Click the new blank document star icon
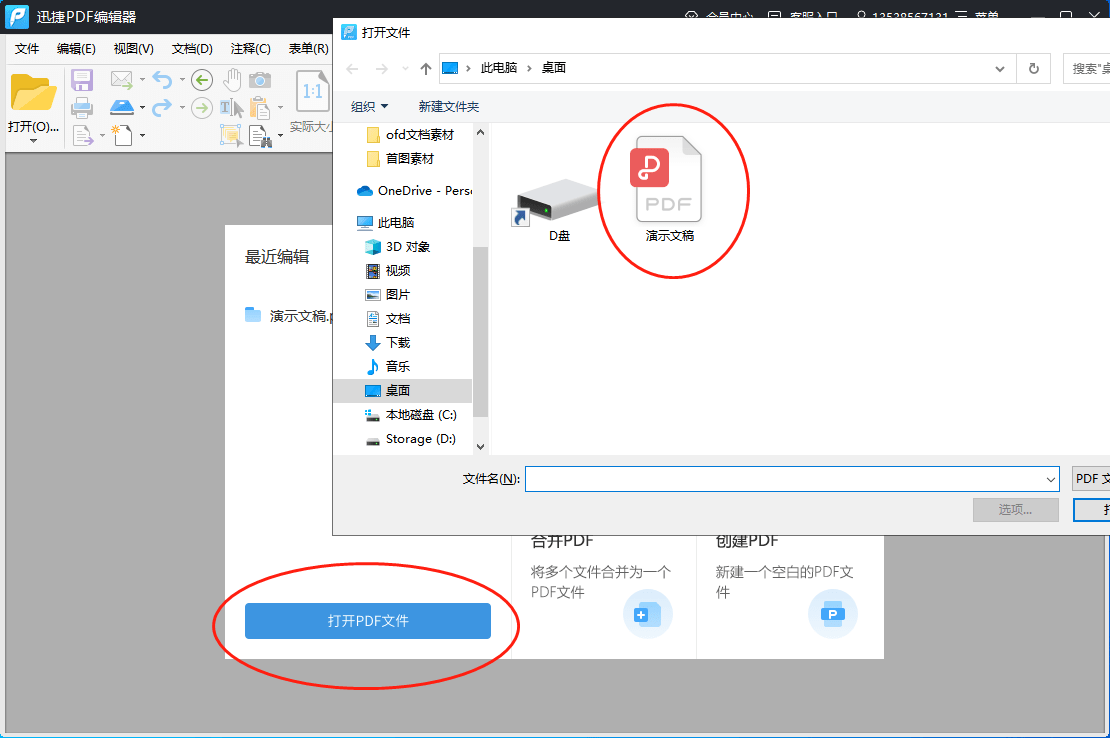This screenshot has height=738, width=1110. pos(122,134)
